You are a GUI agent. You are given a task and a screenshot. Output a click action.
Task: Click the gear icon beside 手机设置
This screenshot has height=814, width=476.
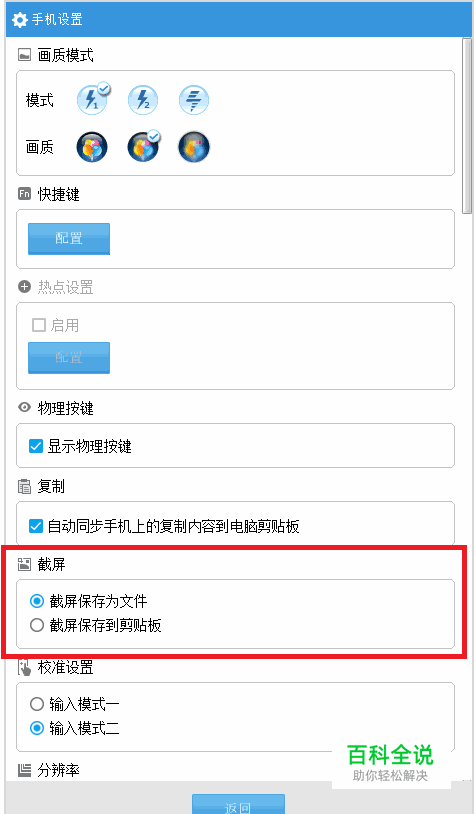pos(20,20)
